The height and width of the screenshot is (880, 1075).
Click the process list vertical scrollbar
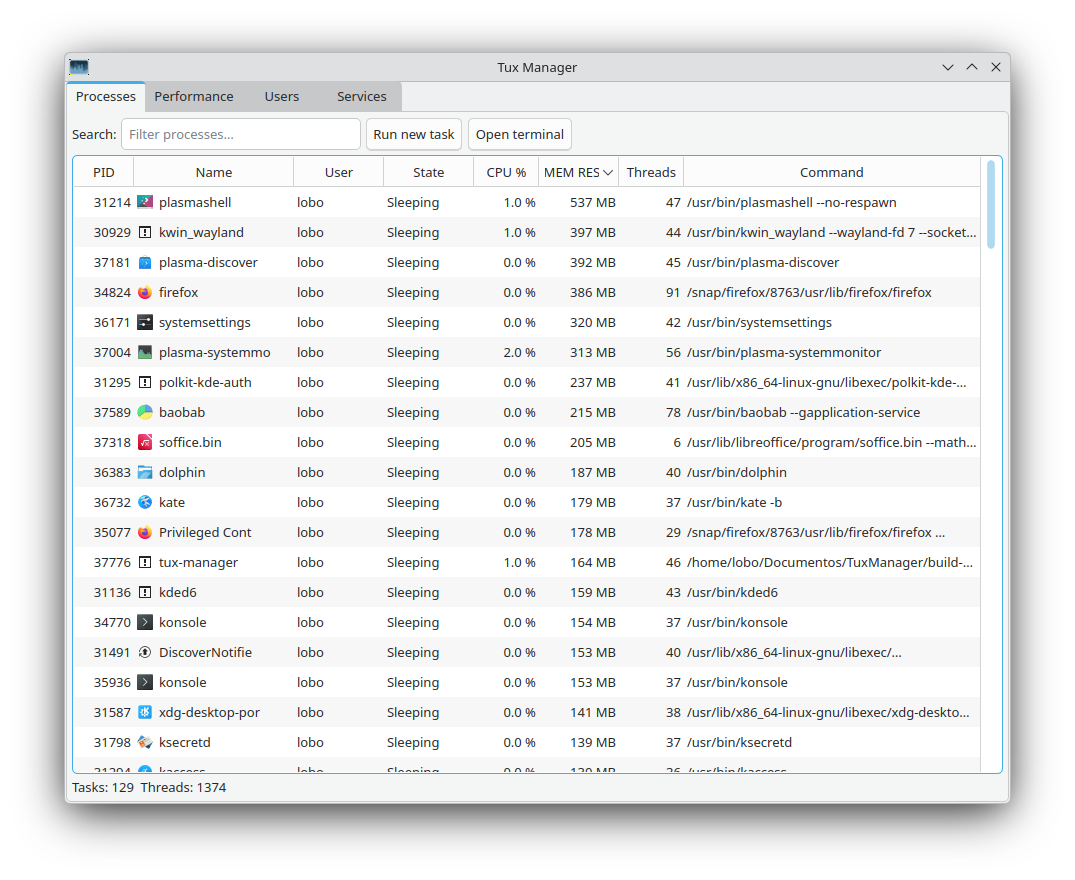coord(991,204)
